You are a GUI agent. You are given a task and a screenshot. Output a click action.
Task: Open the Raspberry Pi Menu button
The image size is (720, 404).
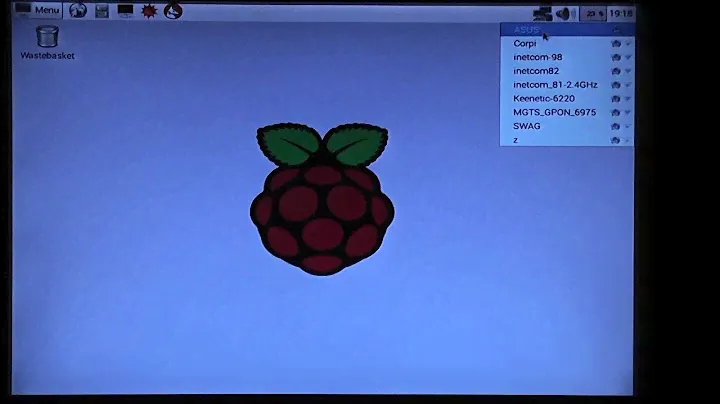[x=37, y=11]
